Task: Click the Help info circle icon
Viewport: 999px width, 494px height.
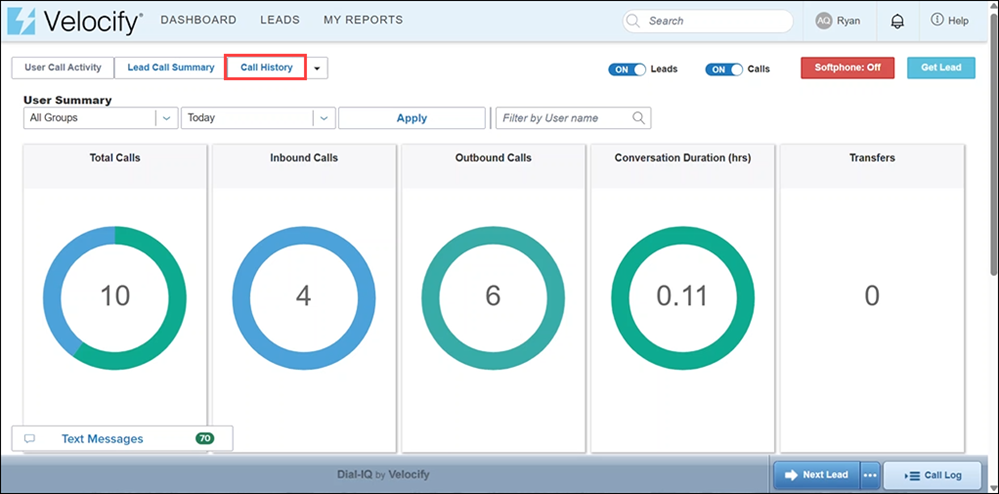Action: pyautogui.click(x=937, y=20)
